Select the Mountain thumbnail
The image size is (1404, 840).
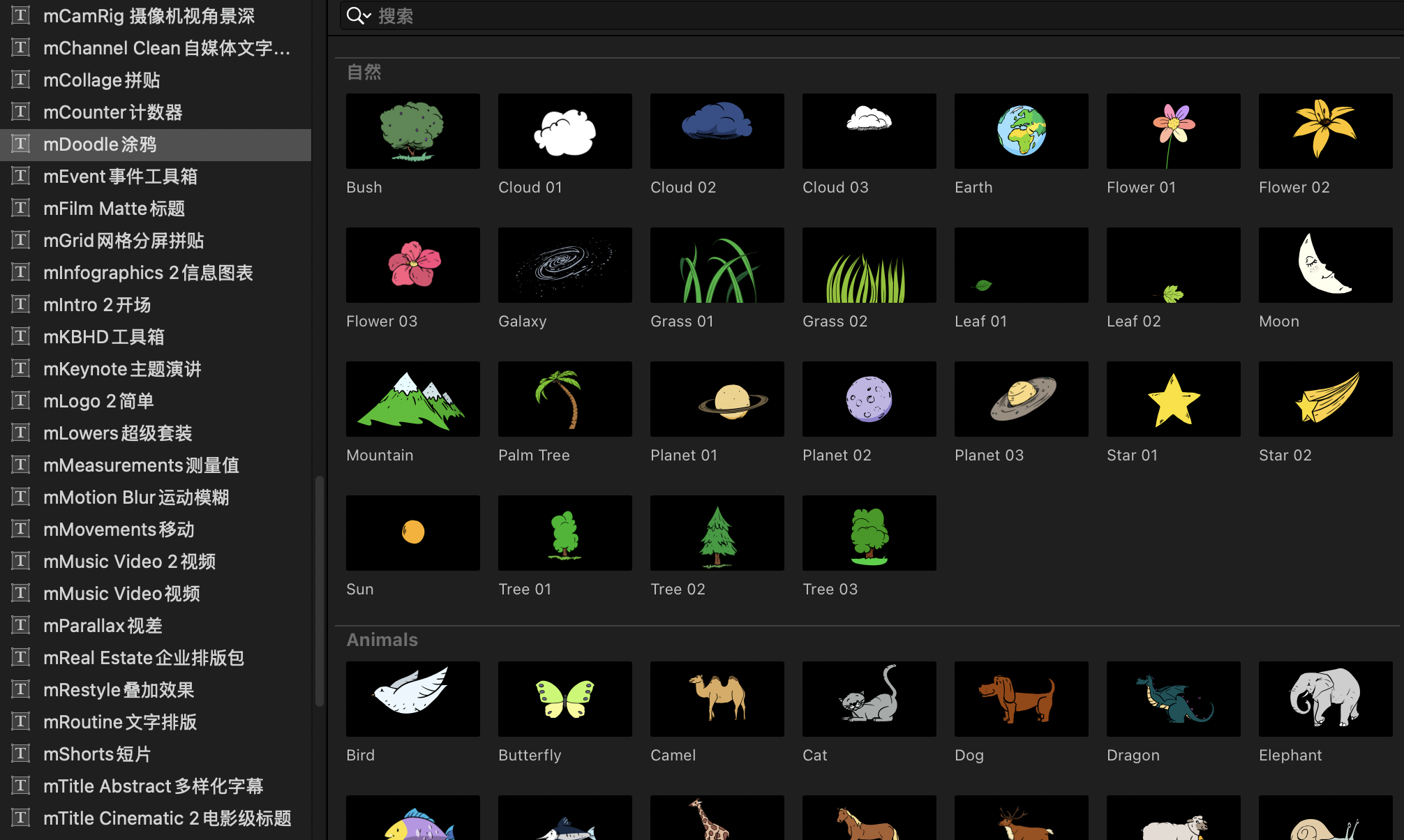413,399
